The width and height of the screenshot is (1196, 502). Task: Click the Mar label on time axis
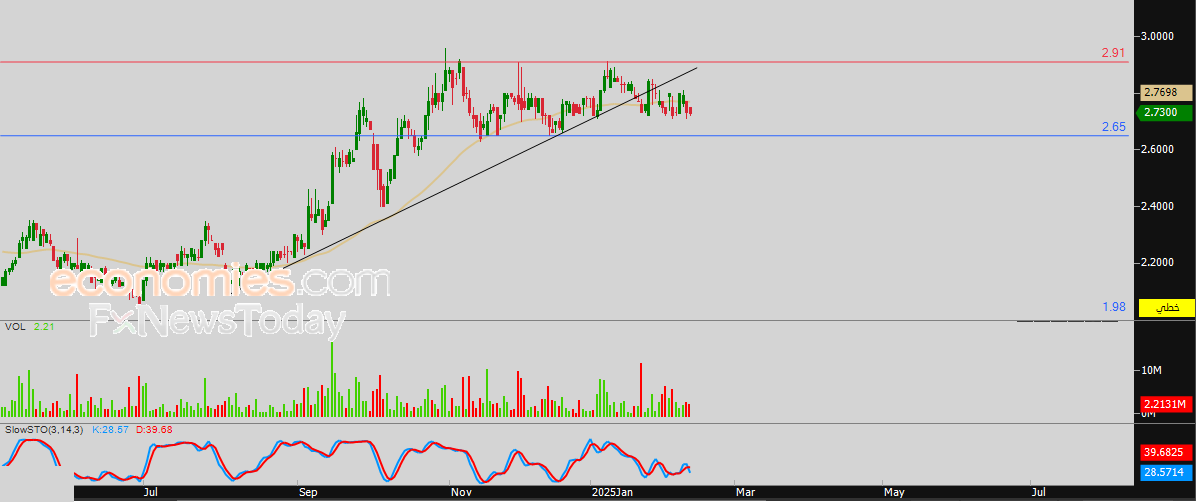[744, 493]
